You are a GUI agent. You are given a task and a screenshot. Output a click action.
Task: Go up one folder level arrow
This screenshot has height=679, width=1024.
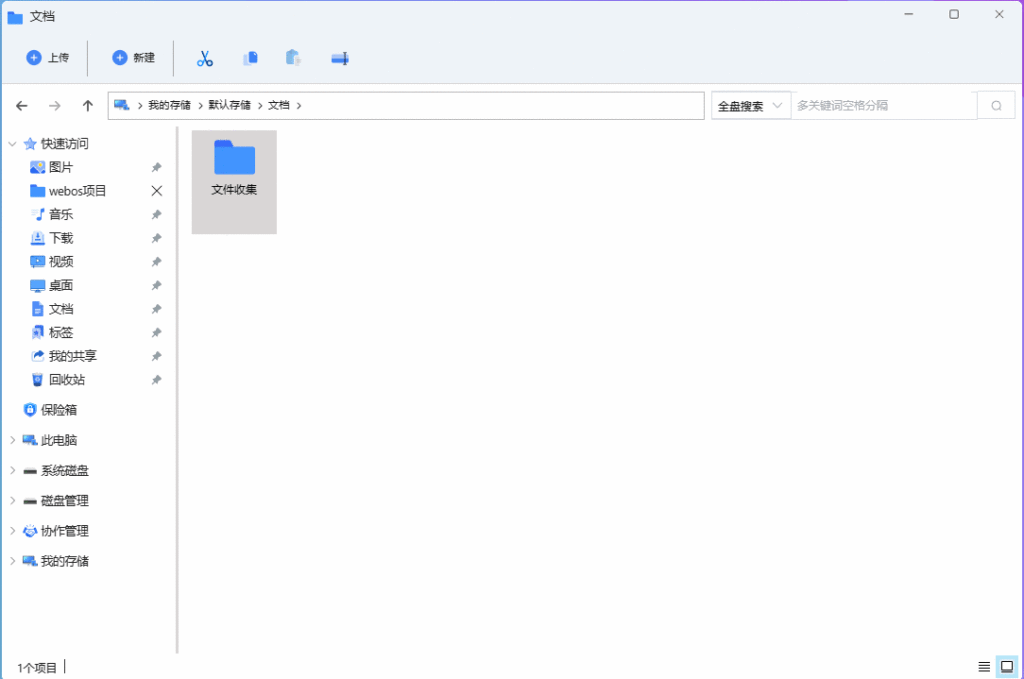click(x=88, y=106)
